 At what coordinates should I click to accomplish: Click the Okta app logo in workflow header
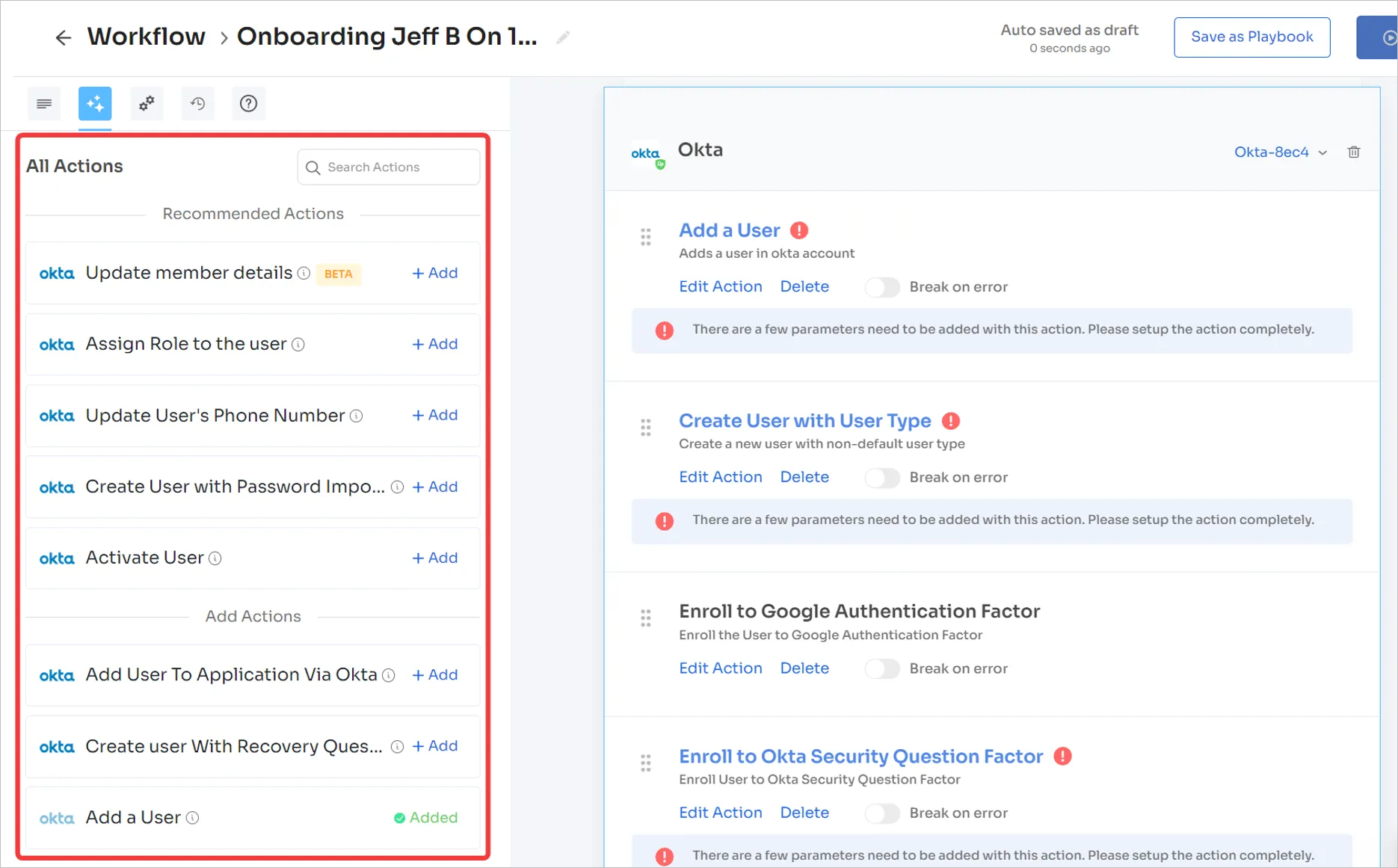coord(647,153)
